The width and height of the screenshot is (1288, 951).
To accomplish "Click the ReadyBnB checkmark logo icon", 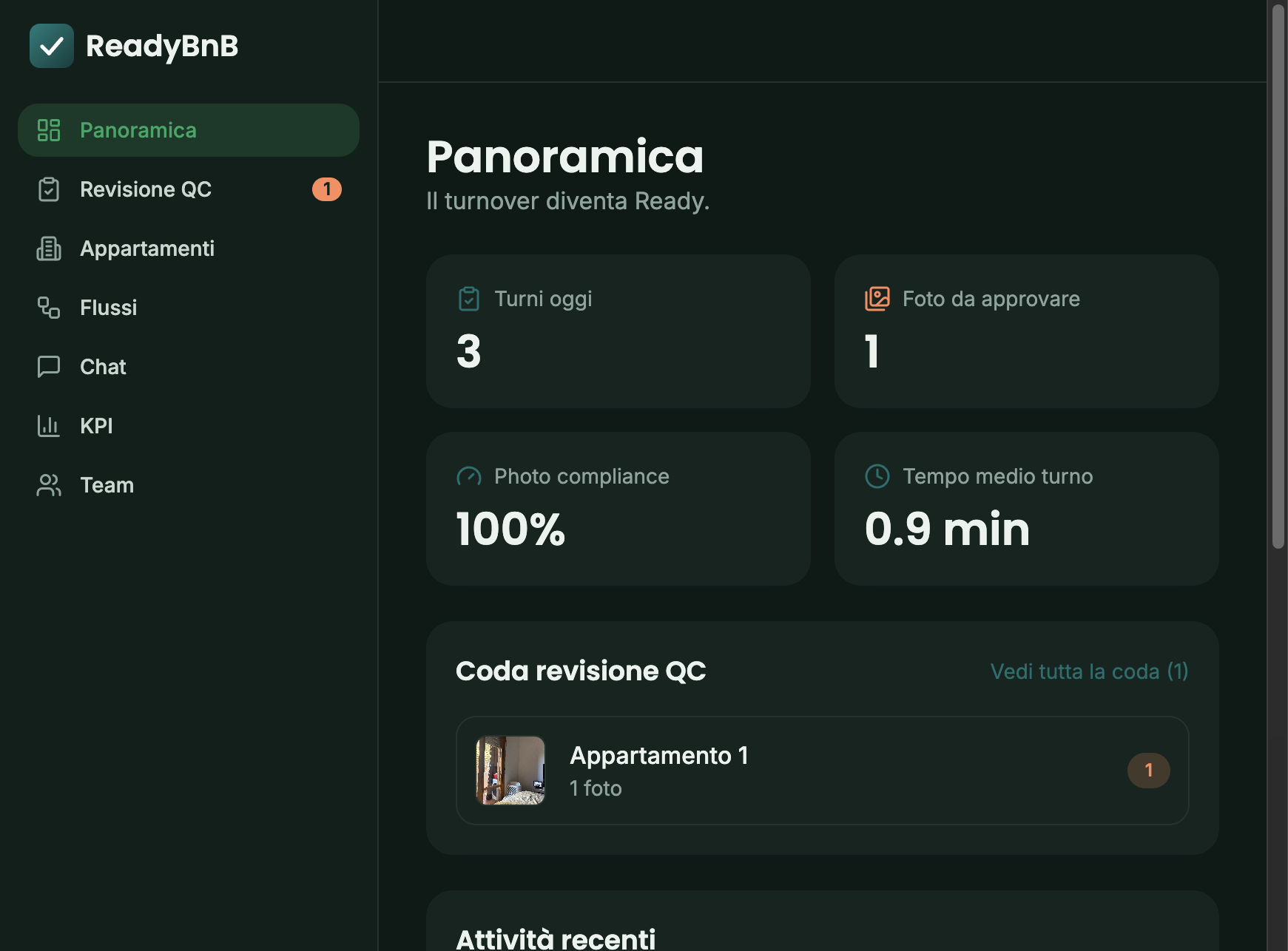I will 52,46.
